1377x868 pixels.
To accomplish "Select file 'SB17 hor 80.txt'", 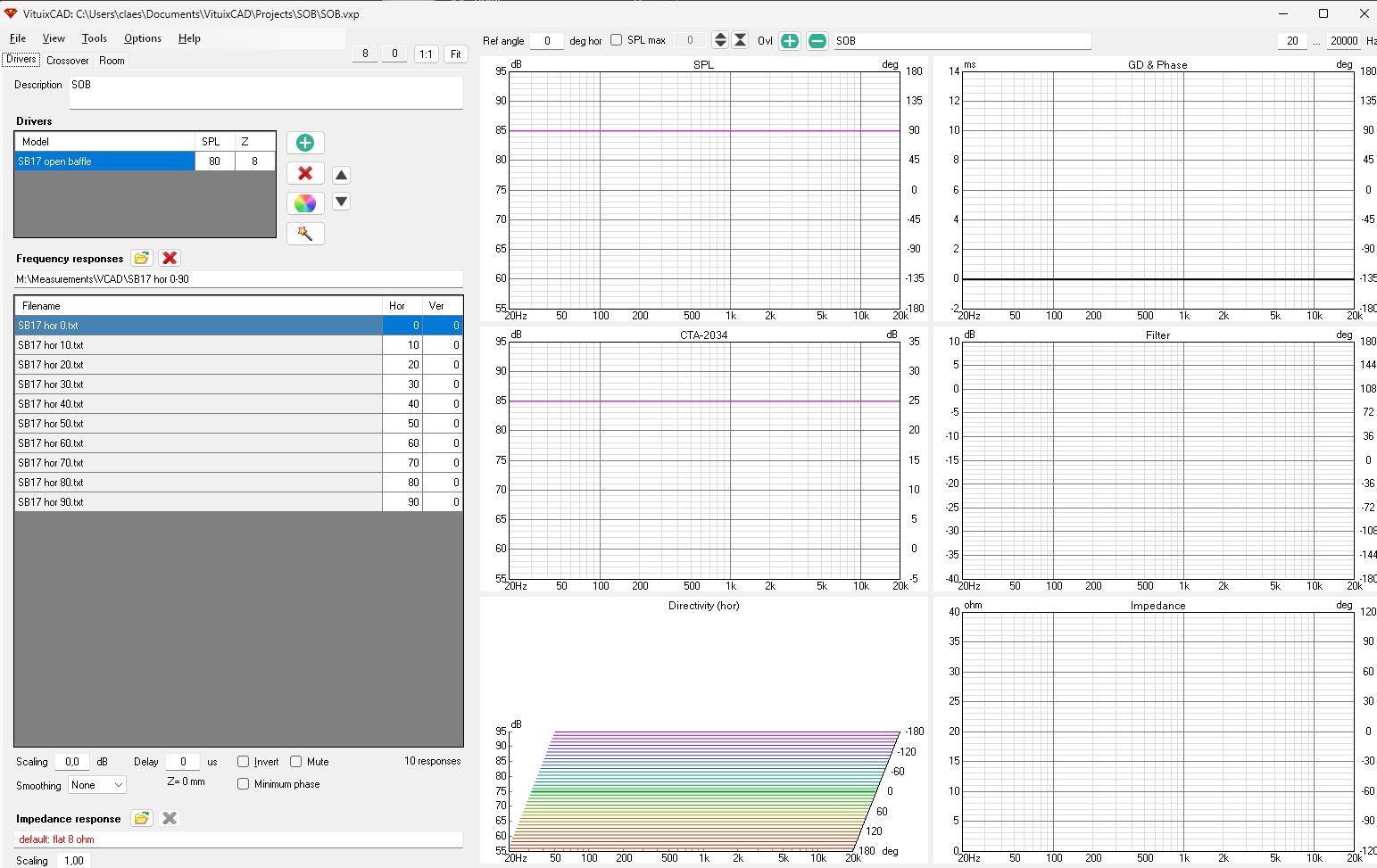I will [x=198, y=483].
